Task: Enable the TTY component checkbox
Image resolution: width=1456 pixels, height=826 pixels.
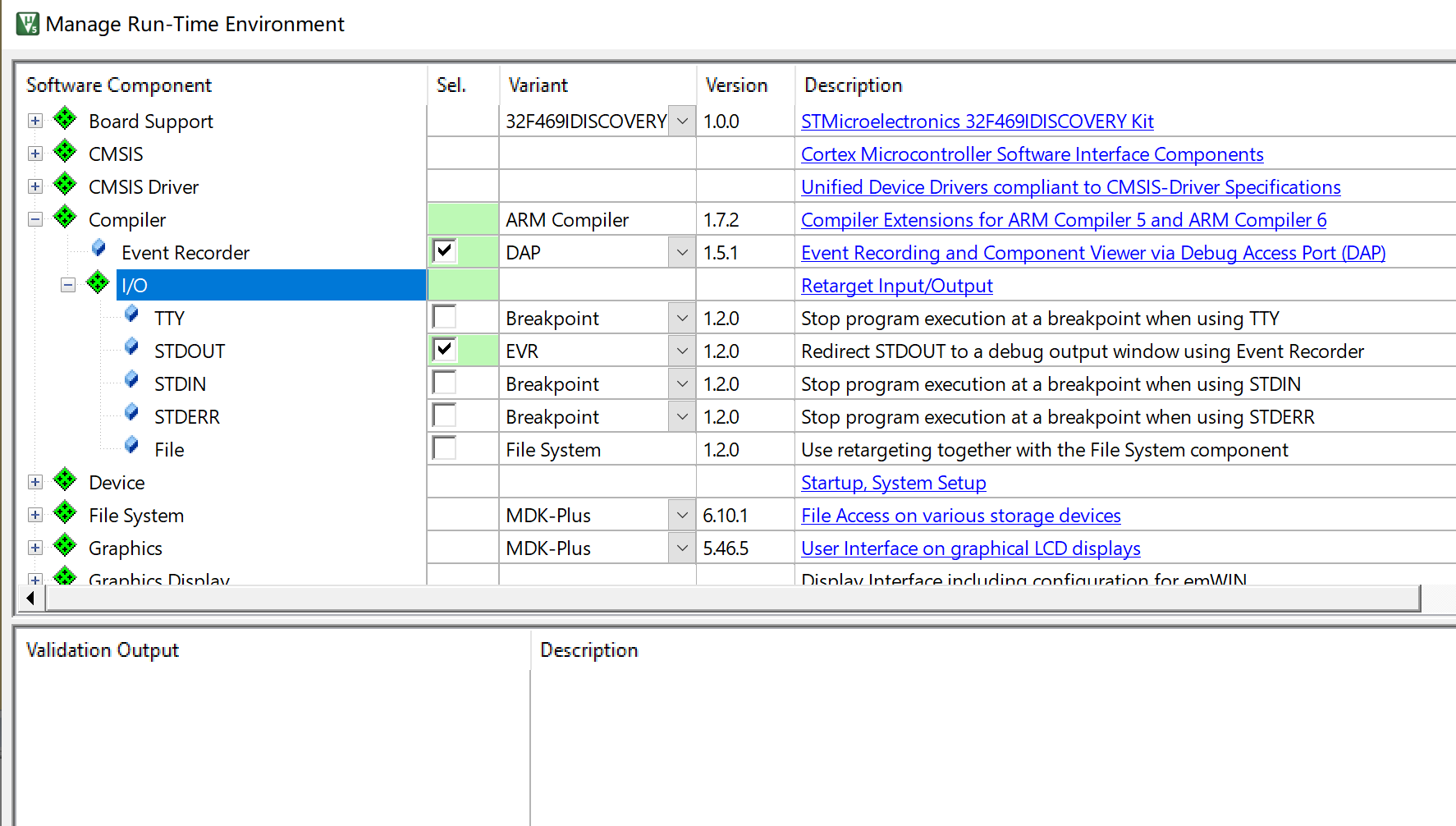Action: (444, 317)
